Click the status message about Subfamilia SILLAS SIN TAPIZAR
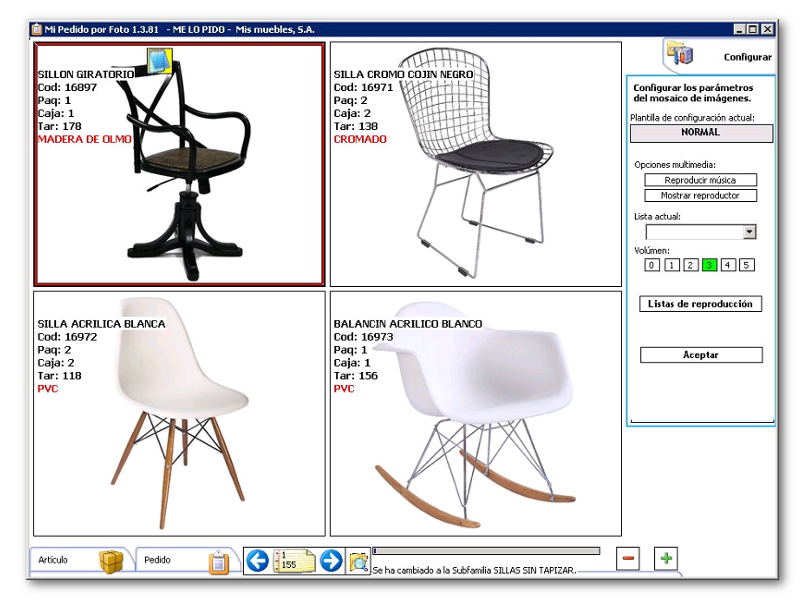This screenshot has width=800, height=600. [x=474, y=570]
